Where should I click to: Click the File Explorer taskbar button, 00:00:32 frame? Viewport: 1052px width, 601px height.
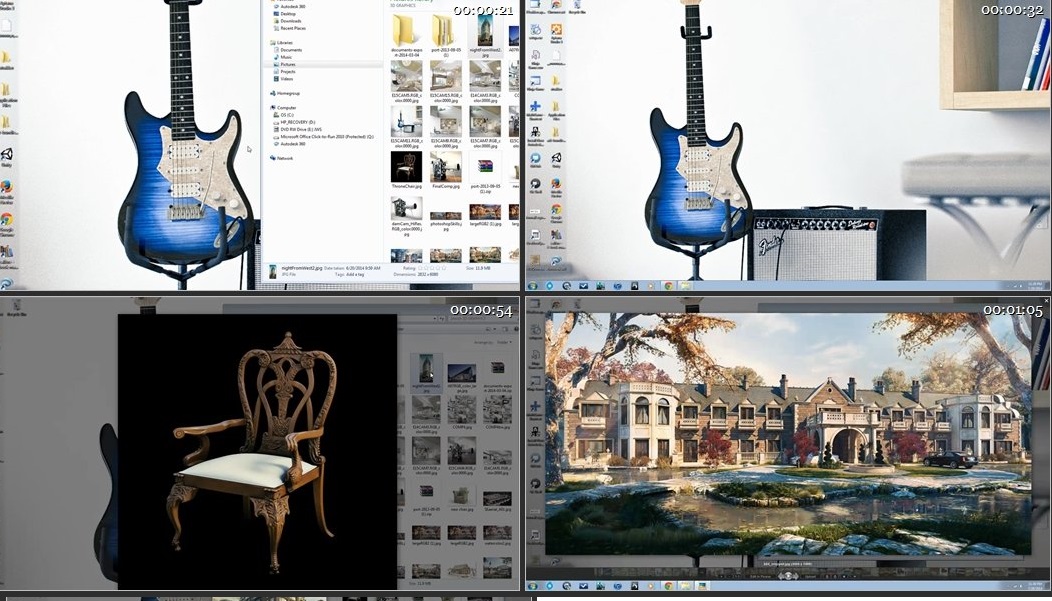pos(685,286)
